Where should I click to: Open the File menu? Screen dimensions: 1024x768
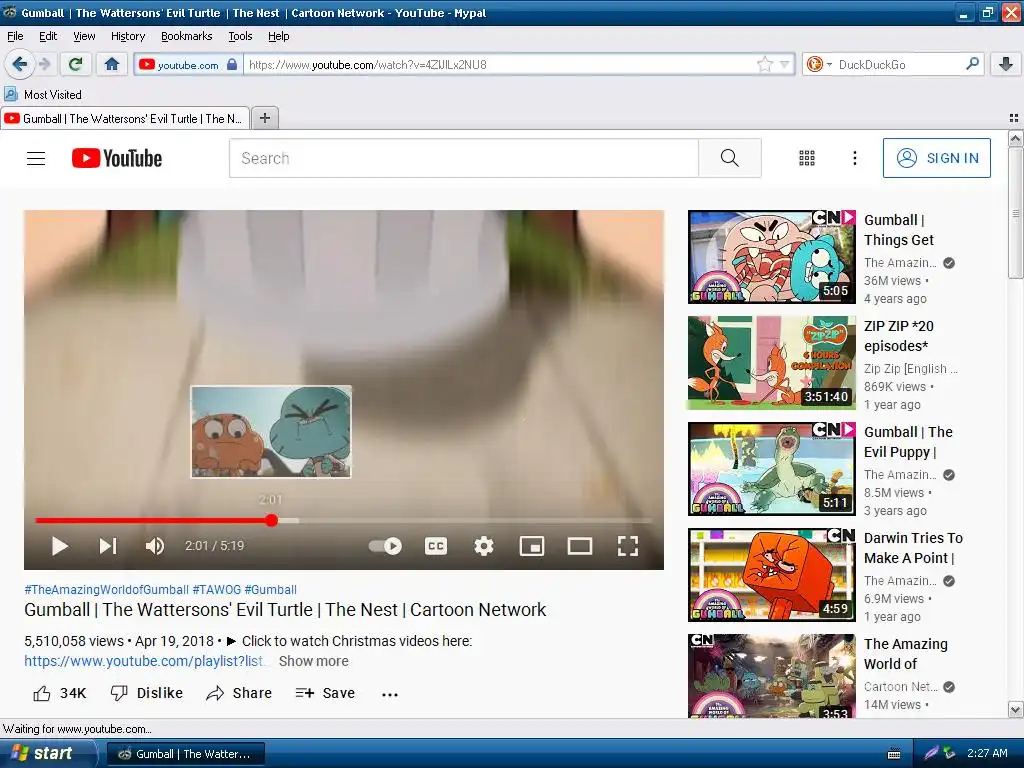click(x=15, y=36)
